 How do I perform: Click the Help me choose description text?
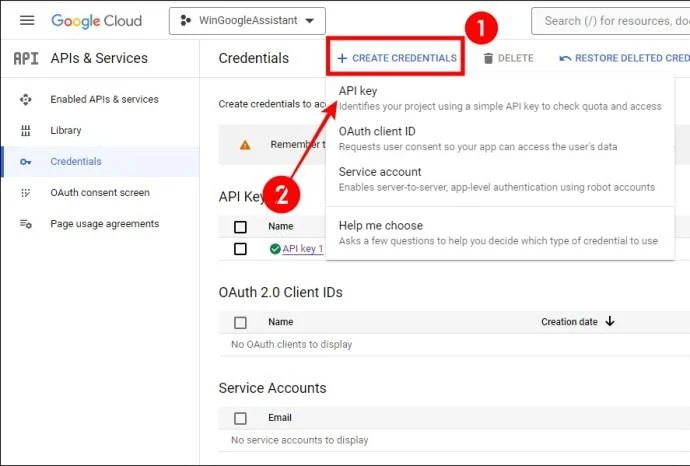coord(498,241)
